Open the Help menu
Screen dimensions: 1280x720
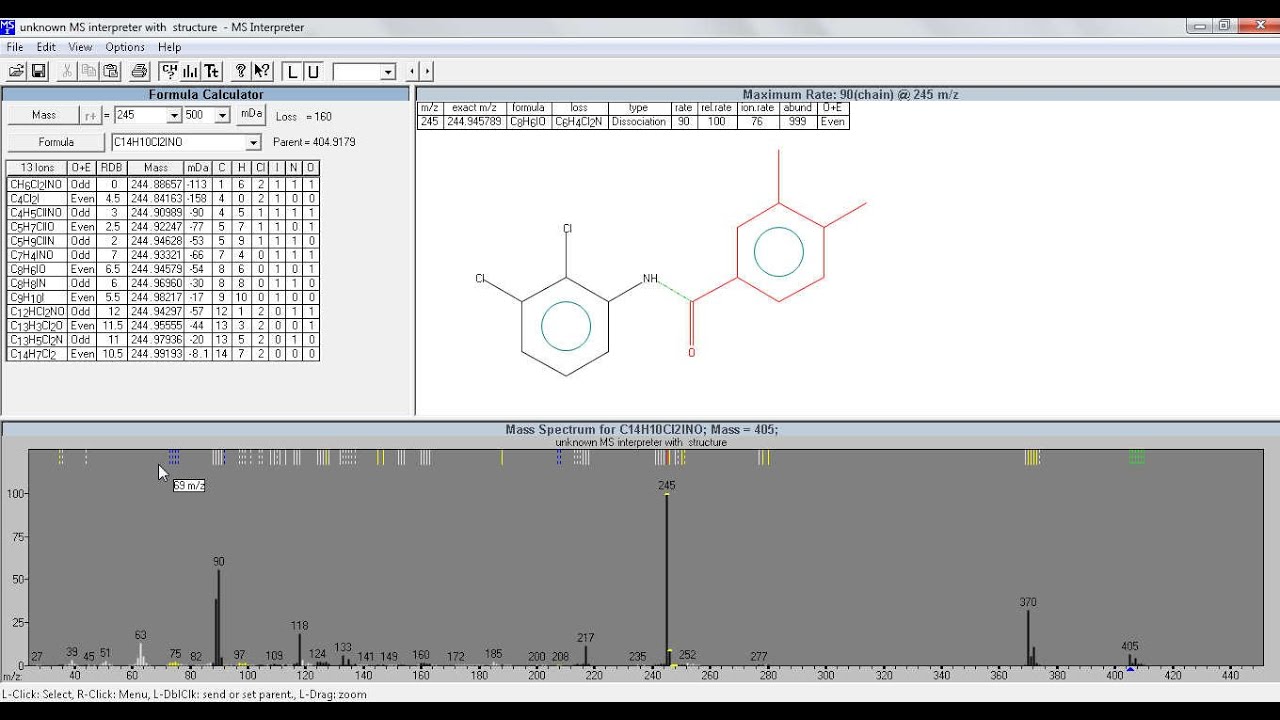170,47
